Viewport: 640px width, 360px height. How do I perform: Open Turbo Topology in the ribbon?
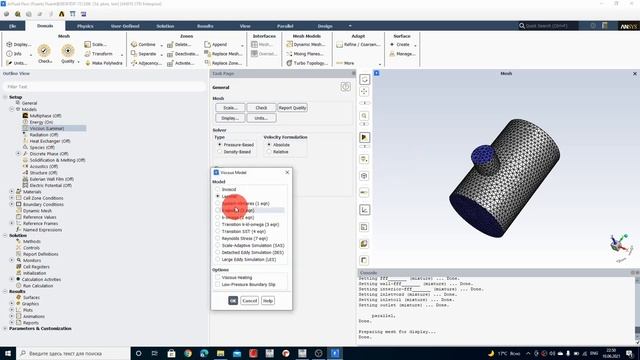coord(307,63)
